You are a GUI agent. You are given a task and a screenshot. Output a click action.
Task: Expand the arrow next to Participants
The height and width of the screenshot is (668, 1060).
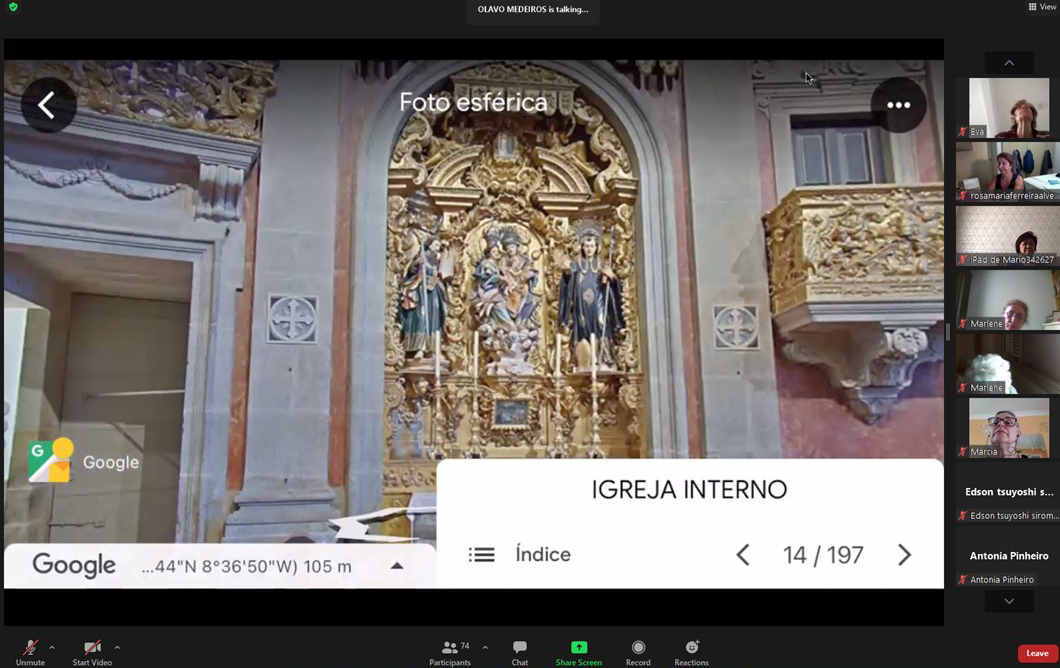(485, 648)
